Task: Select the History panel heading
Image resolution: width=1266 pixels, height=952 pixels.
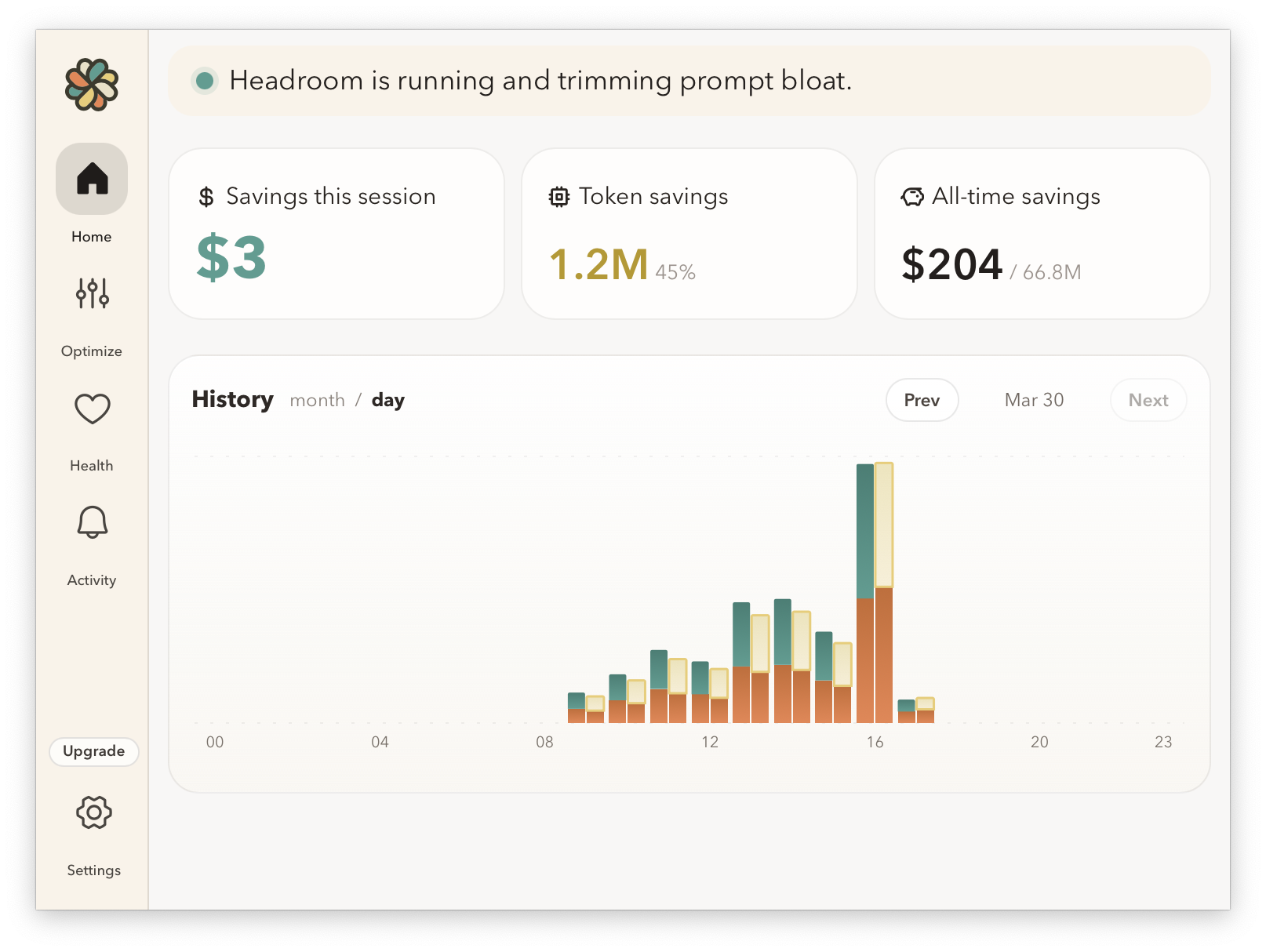Action: point(232,399)
